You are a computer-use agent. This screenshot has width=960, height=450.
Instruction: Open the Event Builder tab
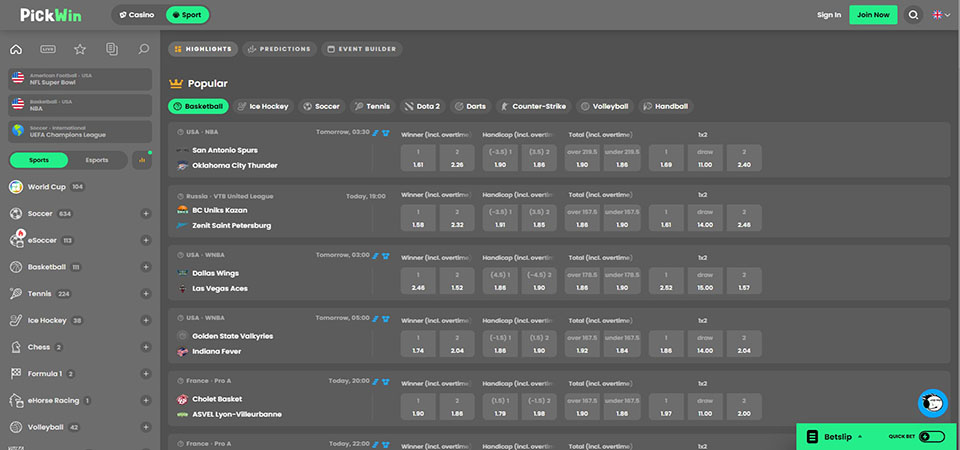click(x=362, y=49)
